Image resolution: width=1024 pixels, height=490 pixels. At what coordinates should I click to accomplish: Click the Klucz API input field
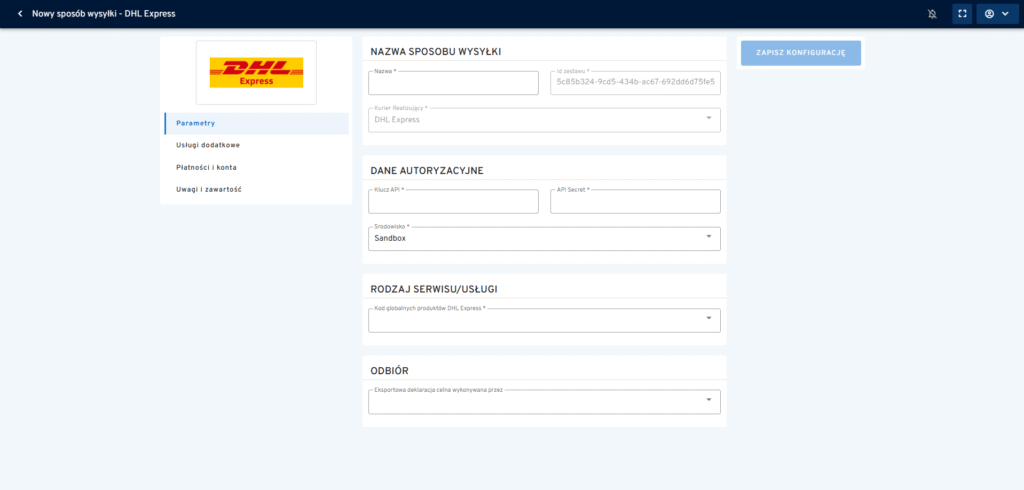click(x=454, y=202)
